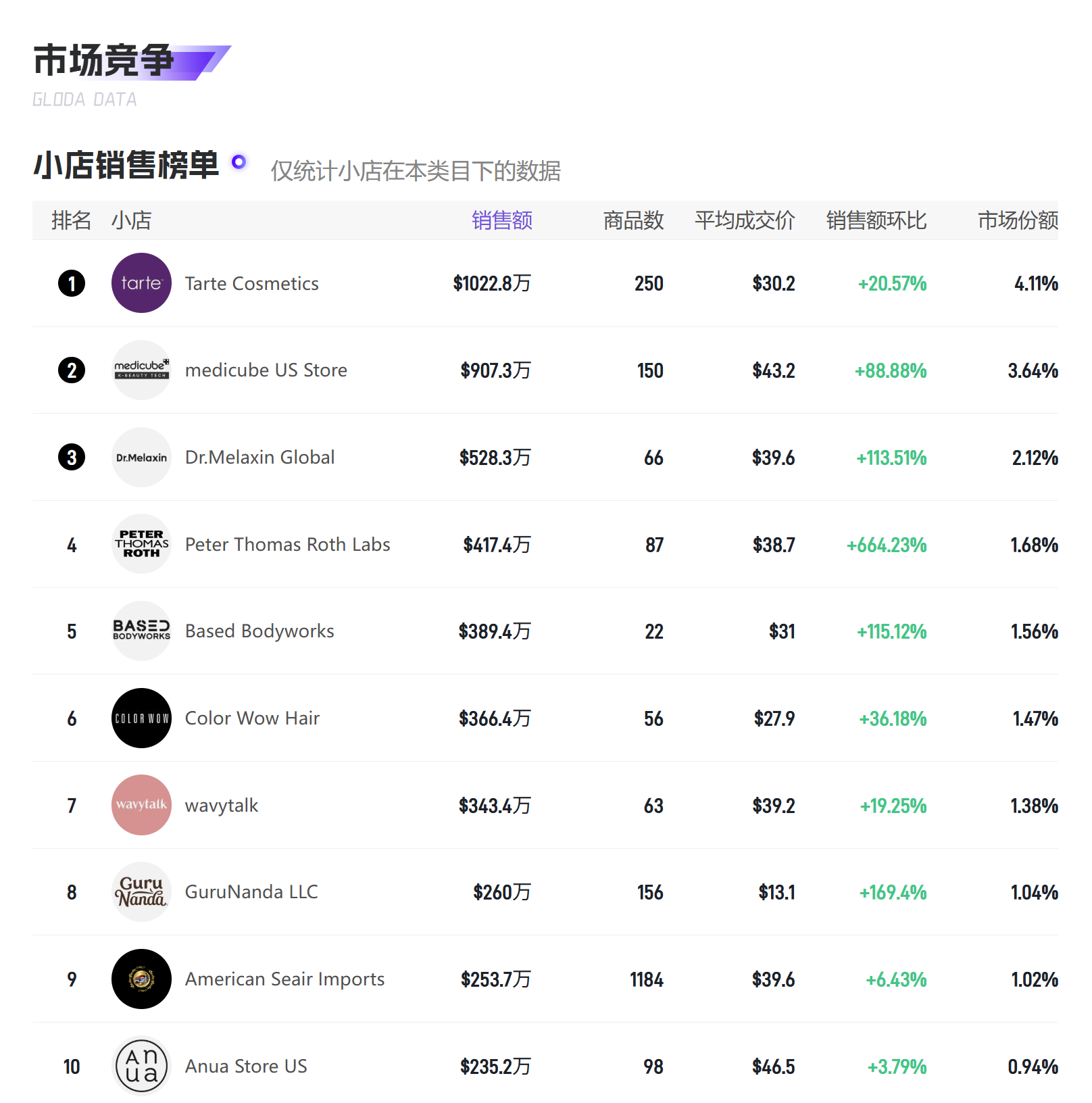Open Anua Store US name link
The height and width of the screenshot is (1103, 1092).
pos(246,1067)
